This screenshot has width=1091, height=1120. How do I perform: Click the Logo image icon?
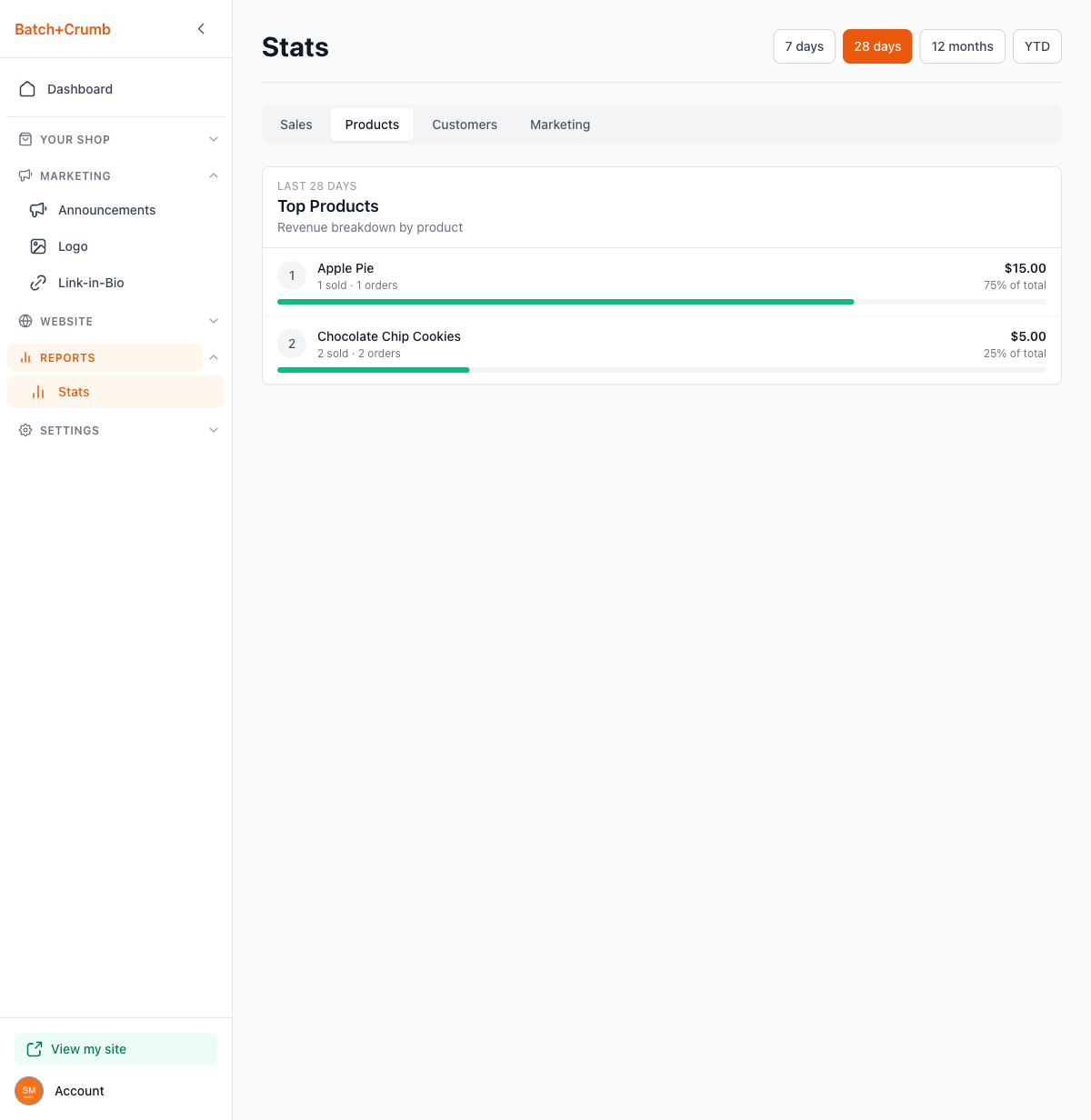tap(38, 246)
